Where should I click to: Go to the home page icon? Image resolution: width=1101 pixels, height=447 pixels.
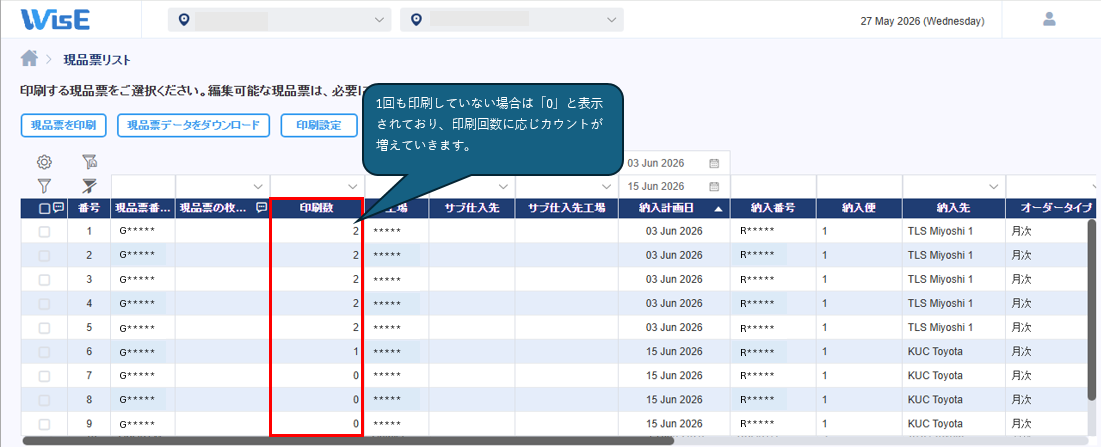[x=29, y=58]
